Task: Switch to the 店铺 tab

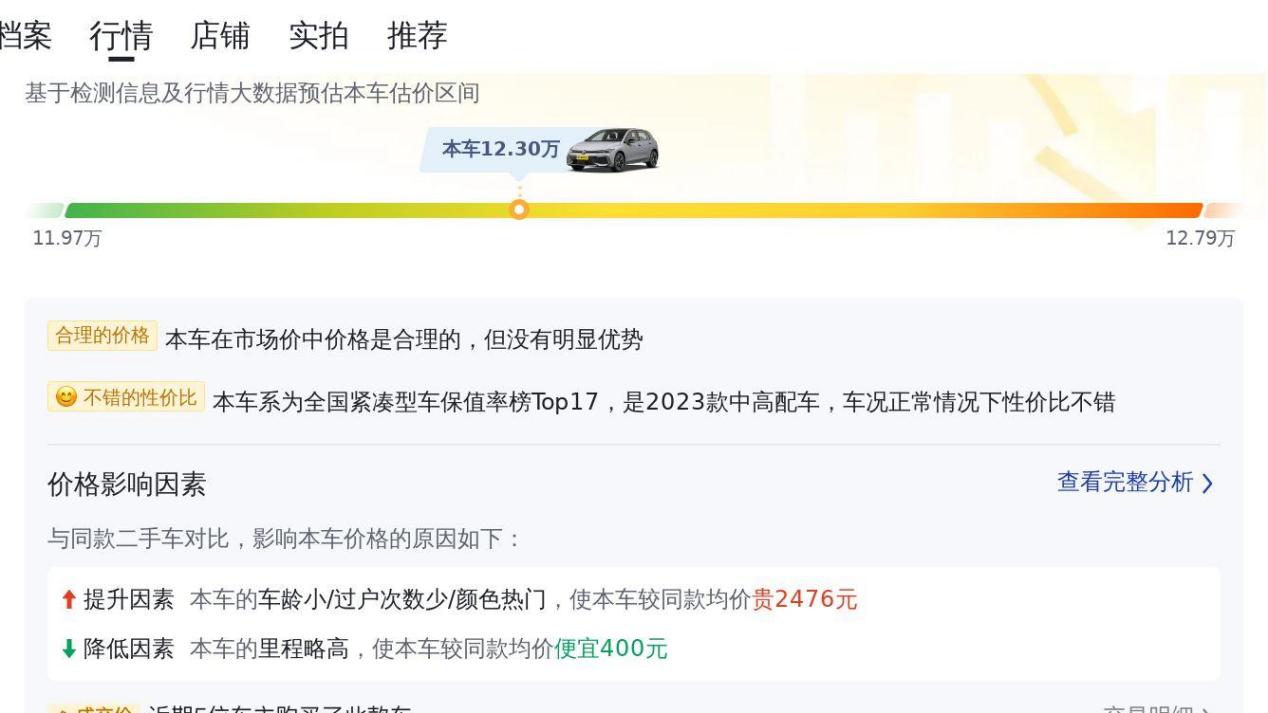Action: 220,36
